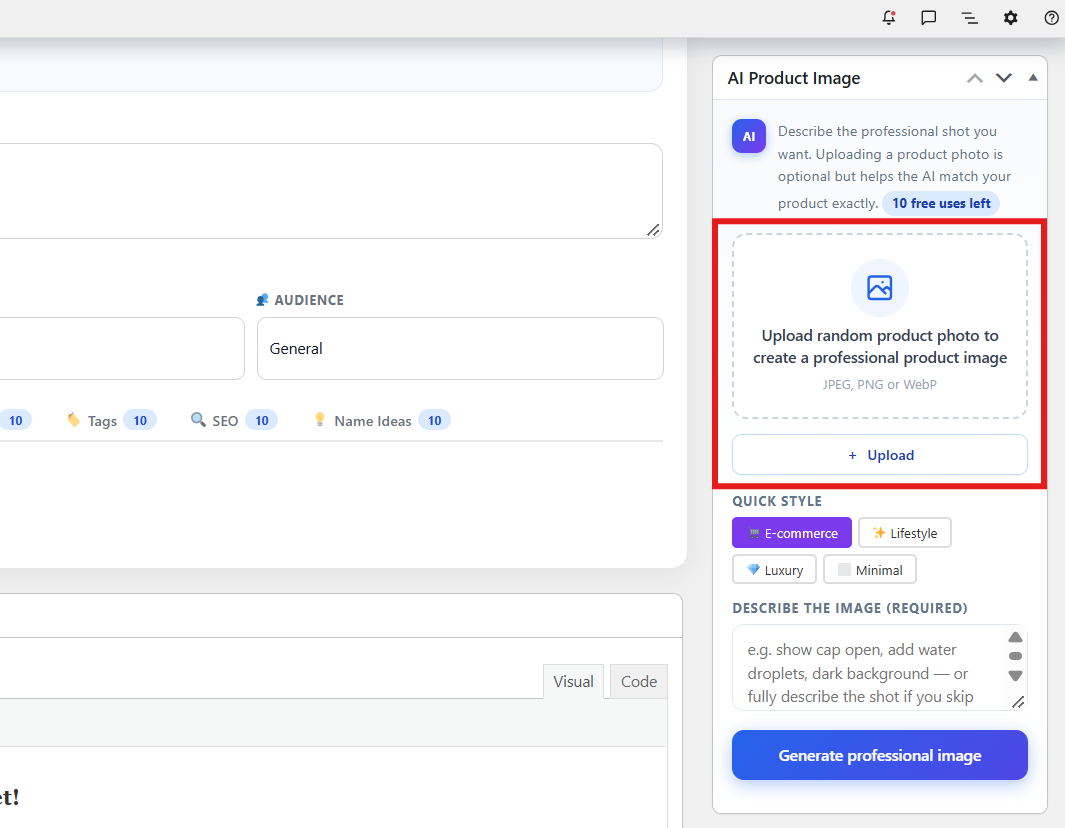This screenshot has width=1065, height=828.
Task: Switch to the Name Ideas tab
Action: tap(382, 420)
